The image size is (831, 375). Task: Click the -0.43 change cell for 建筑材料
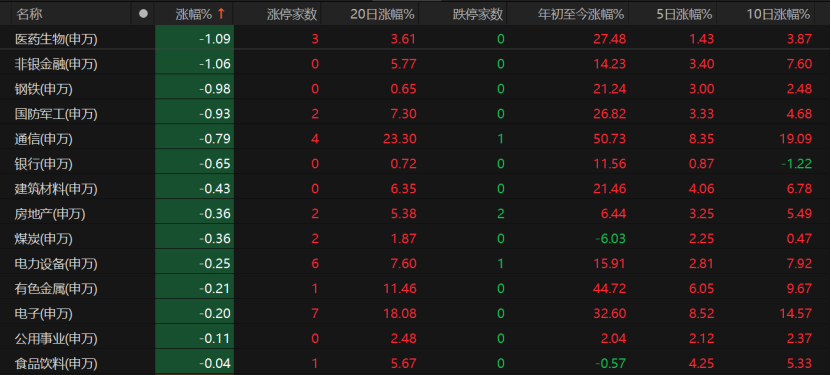195,188
